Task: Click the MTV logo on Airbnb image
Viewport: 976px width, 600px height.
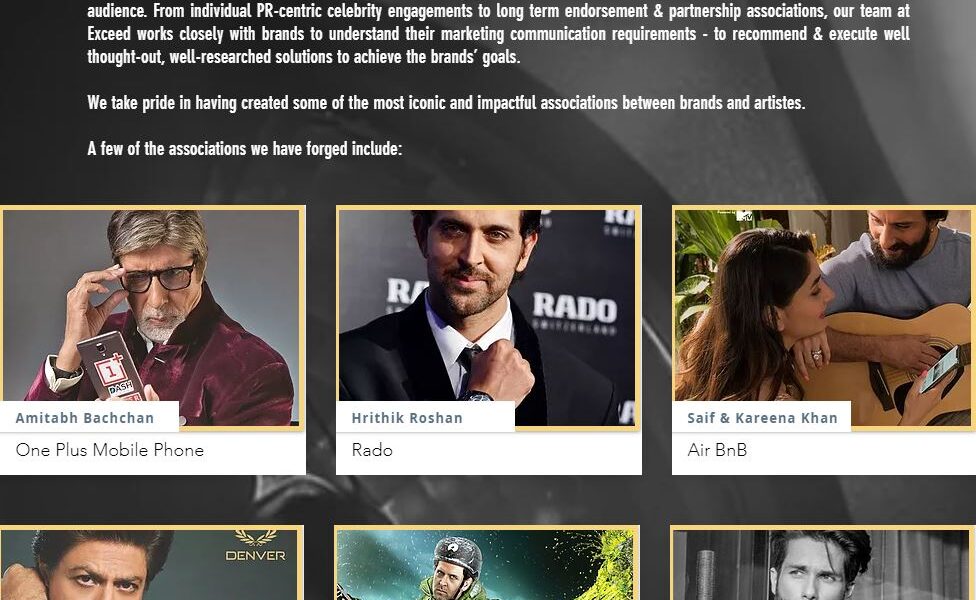Action: tap(744, 216)
